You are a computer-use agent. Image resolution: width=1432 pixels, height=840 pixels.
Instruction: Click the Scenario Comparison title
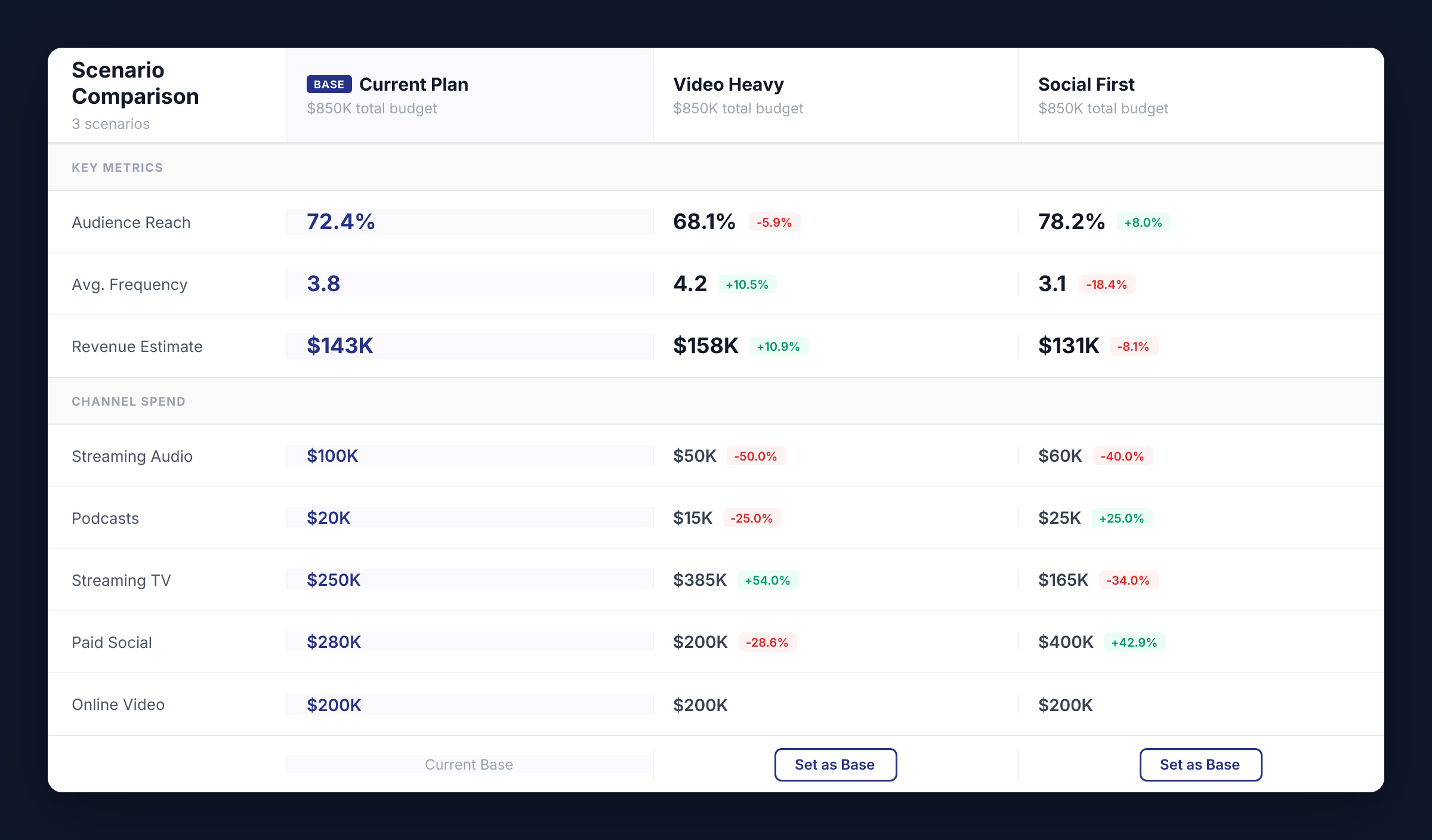click(x=135, y=83)
